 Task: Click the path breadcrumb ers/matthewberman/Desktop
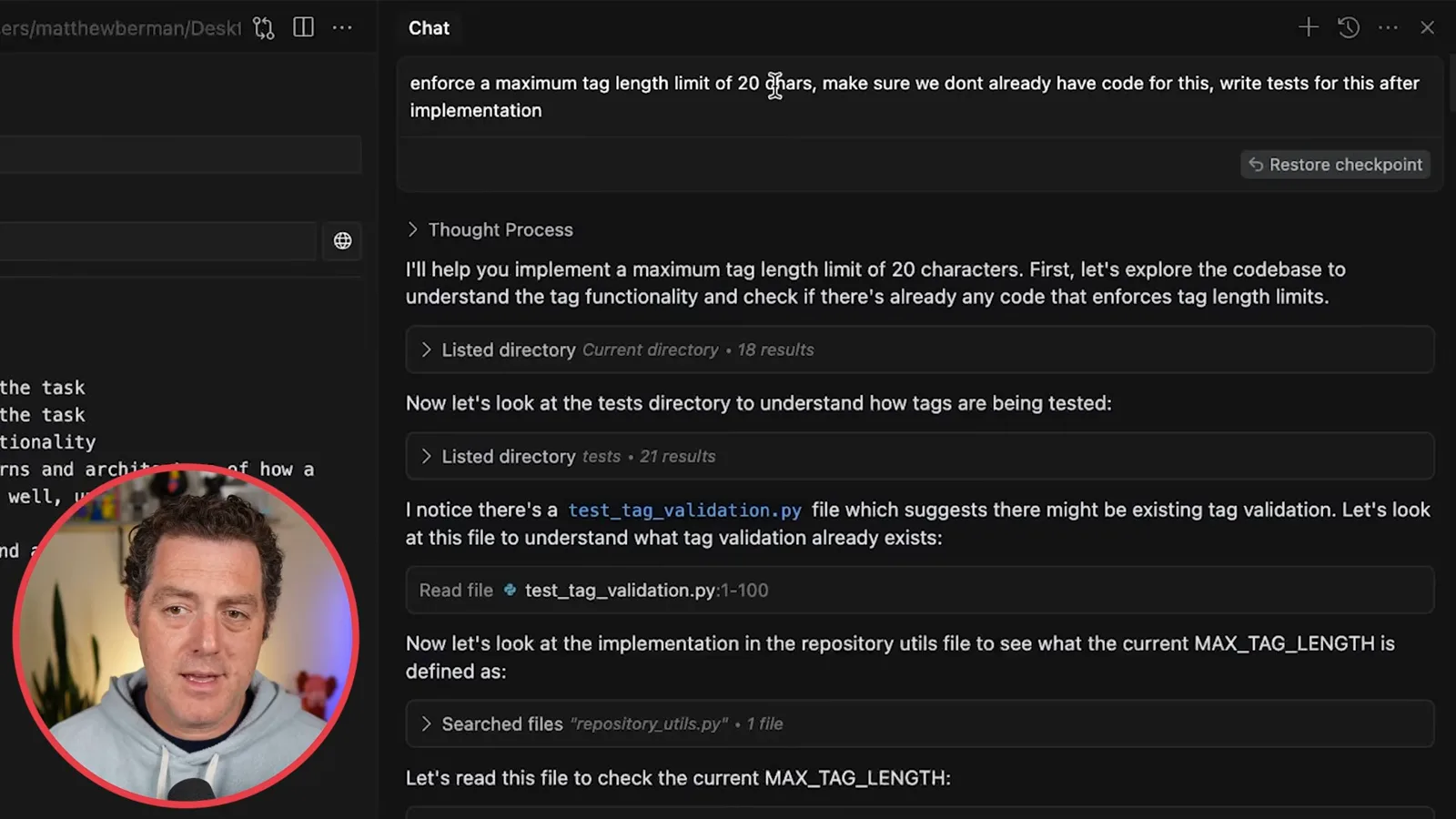120,28
